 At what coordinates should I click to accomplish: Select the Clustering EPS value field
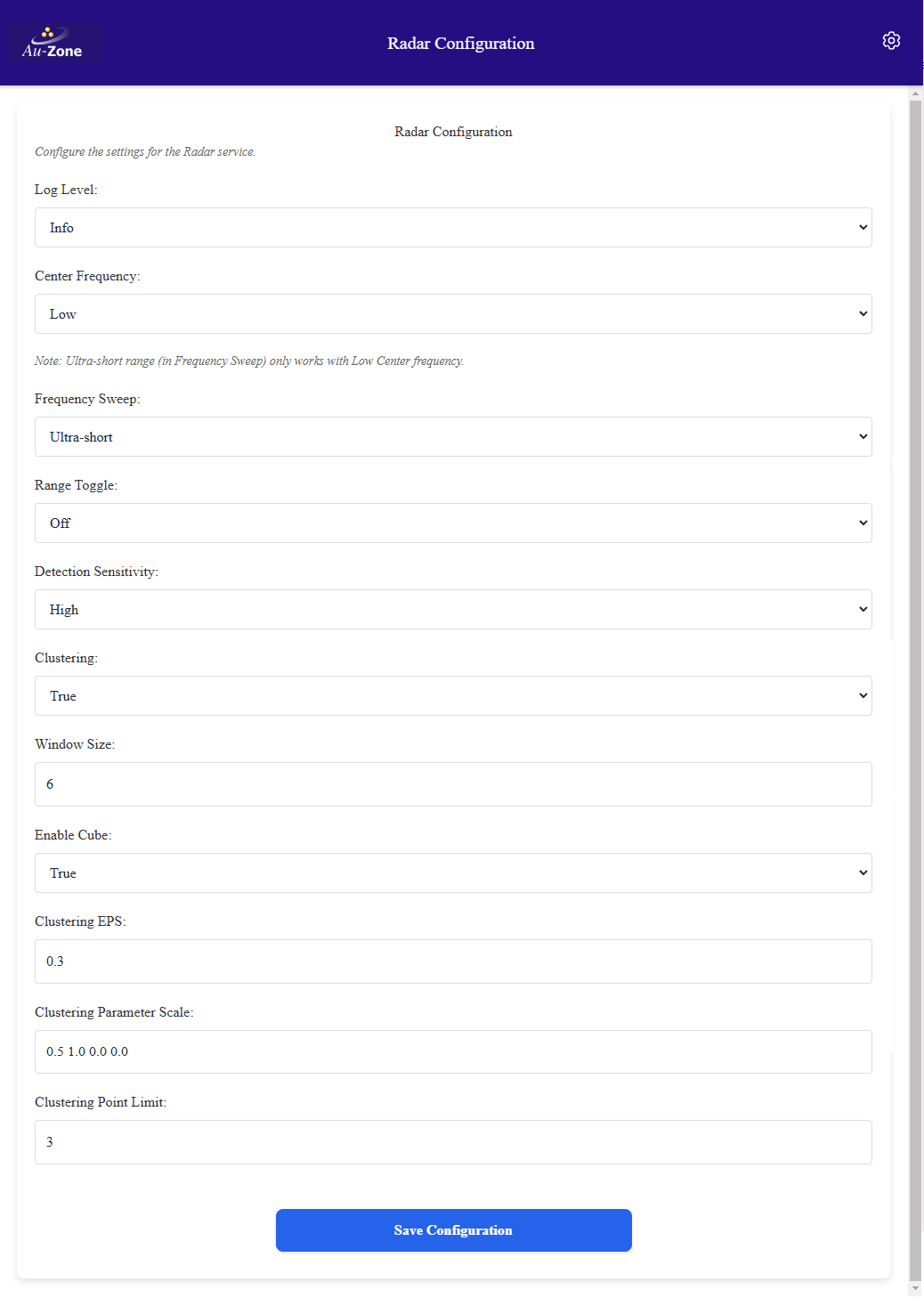pos(453,961)
